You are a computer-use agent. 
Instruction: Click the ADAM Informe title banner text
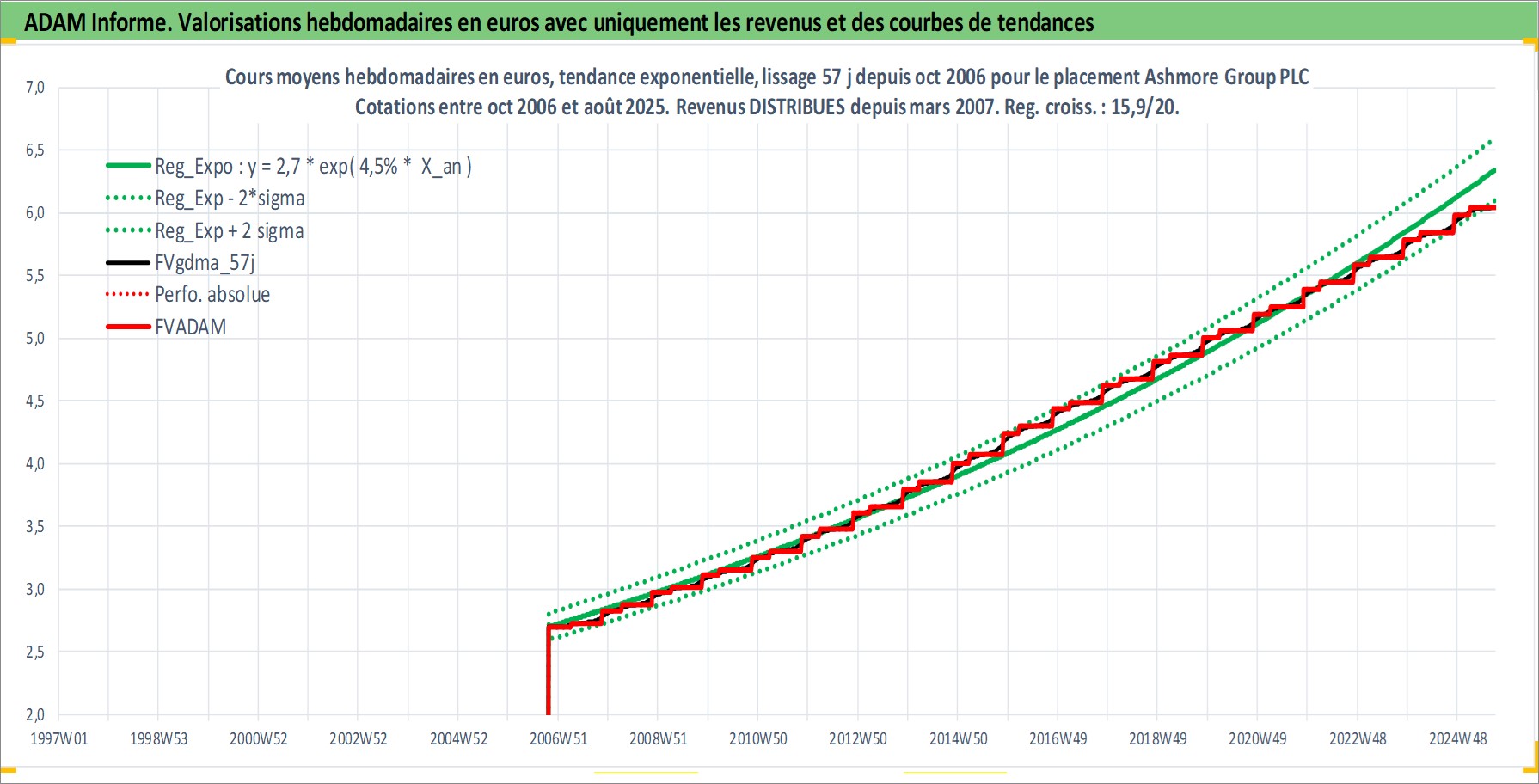pyautogui.click(x=559, y=22)
